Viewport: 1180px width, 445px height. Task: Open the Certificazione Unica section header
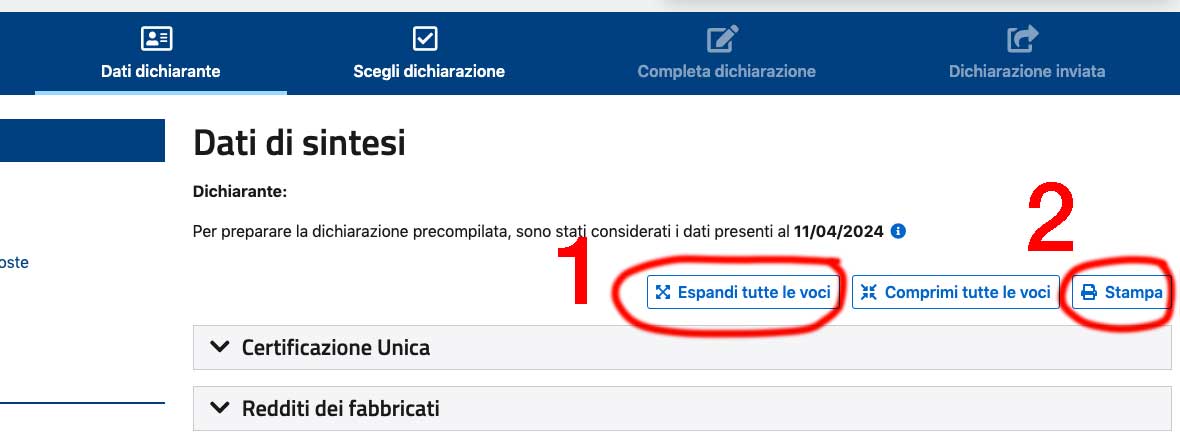682,348
